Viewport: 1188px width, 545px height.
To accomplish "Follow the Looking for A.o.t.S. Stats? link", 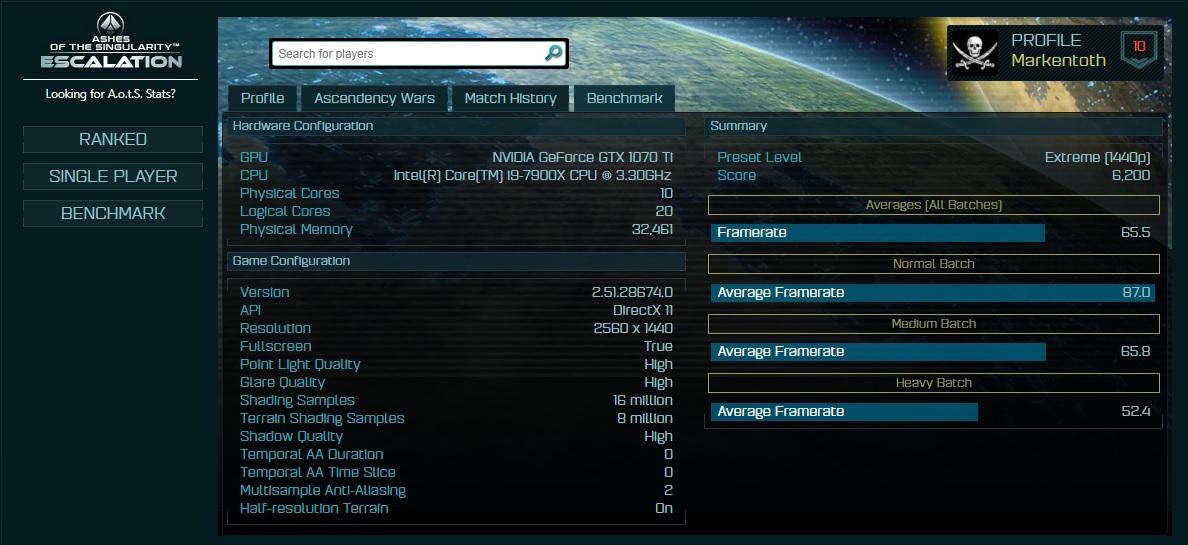I will [x=111, y=94].
